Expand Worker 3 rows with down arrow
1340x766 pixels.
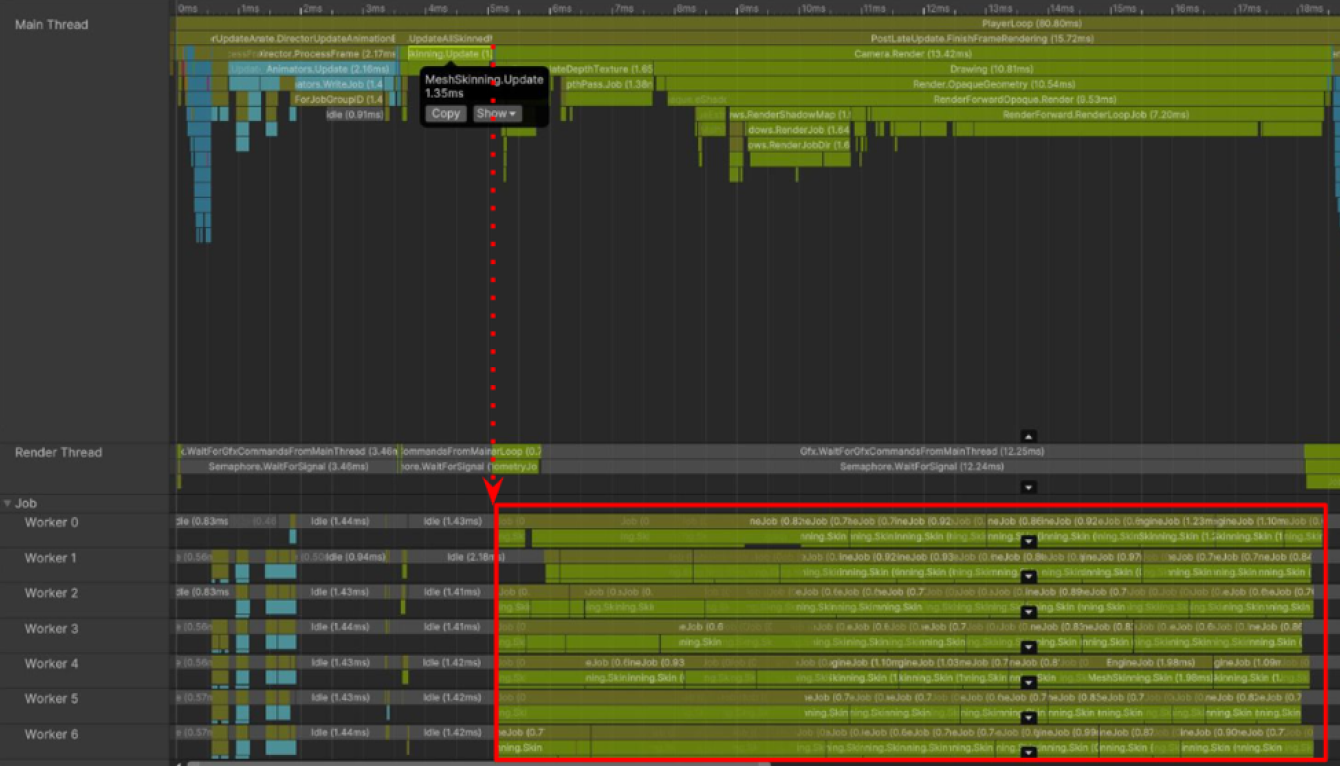pos(1028,647)
